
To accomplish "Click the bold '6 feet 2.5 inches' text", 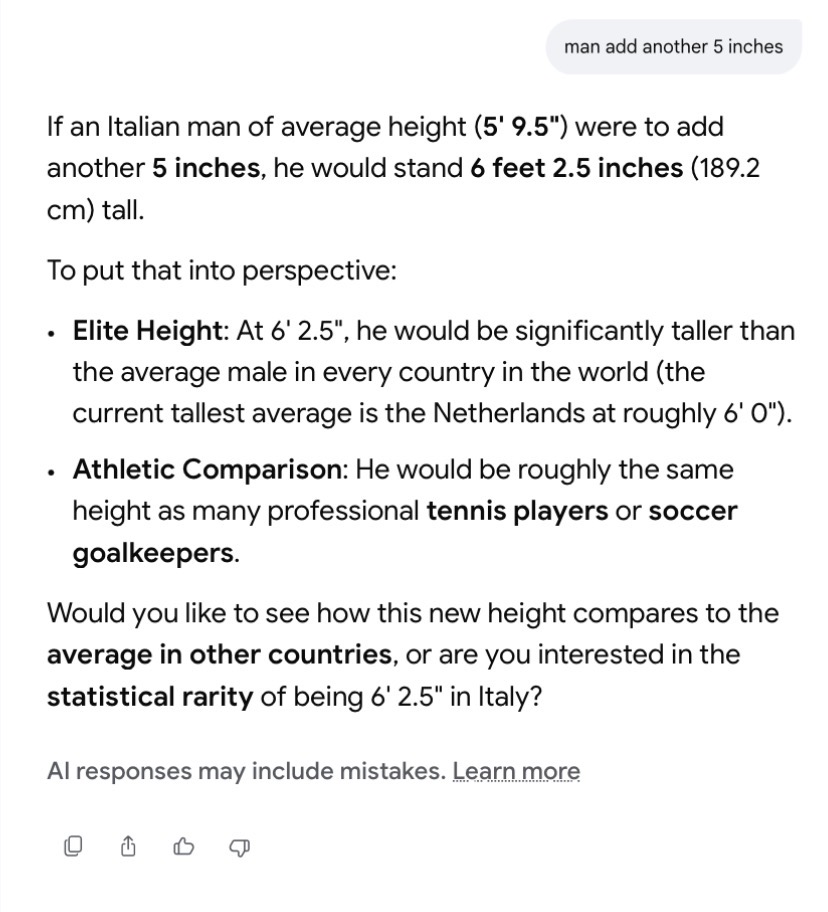I will pos(577,168).
